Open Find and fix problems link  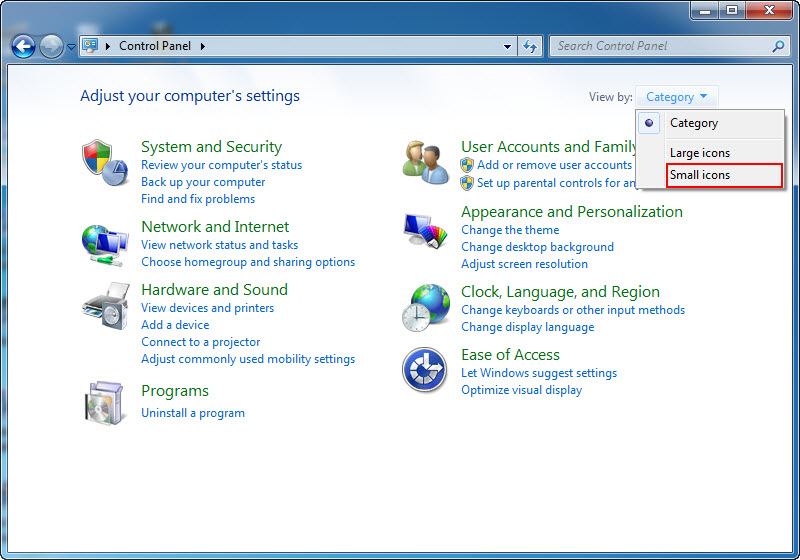[198, 199]
